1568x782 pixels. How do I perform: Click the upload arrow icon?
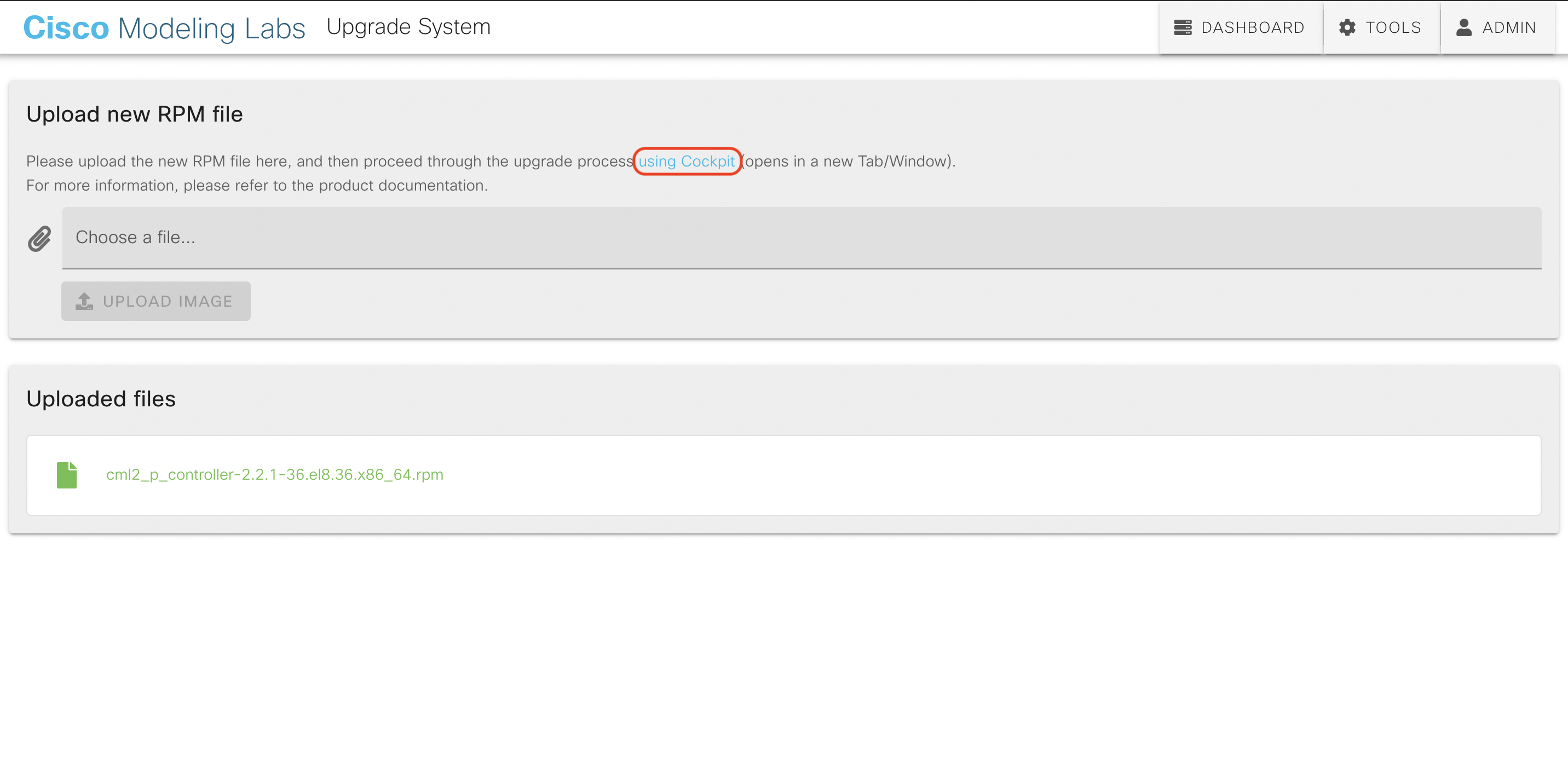point(84,301)
